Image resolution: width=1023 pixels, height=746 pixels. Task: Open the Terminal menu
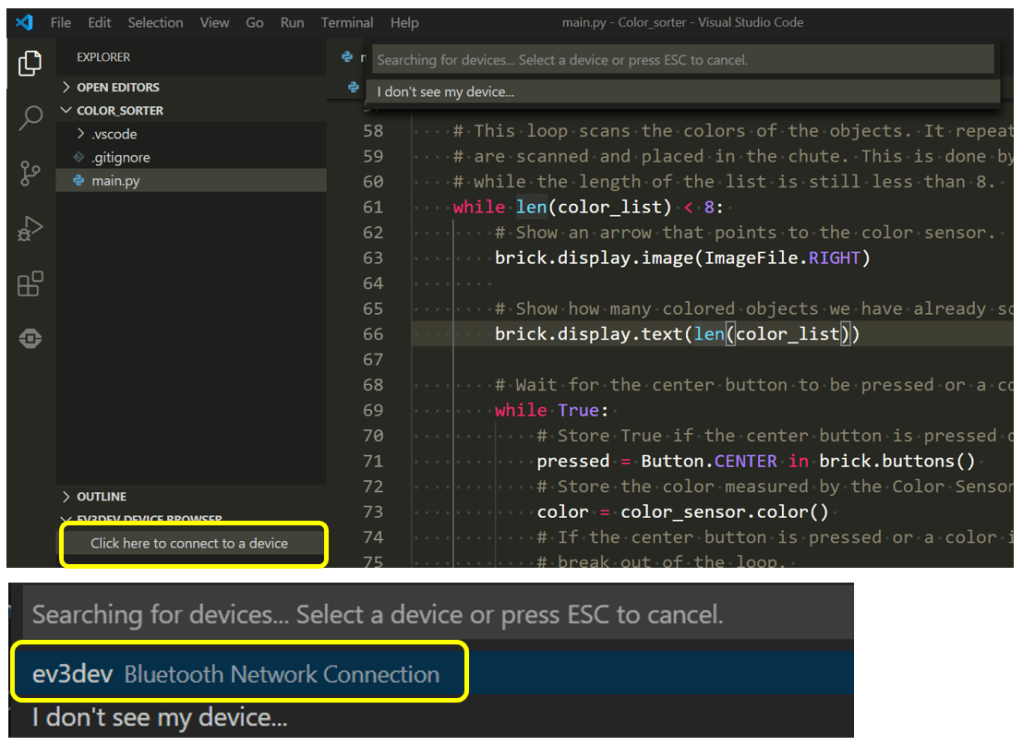(346, 22)
